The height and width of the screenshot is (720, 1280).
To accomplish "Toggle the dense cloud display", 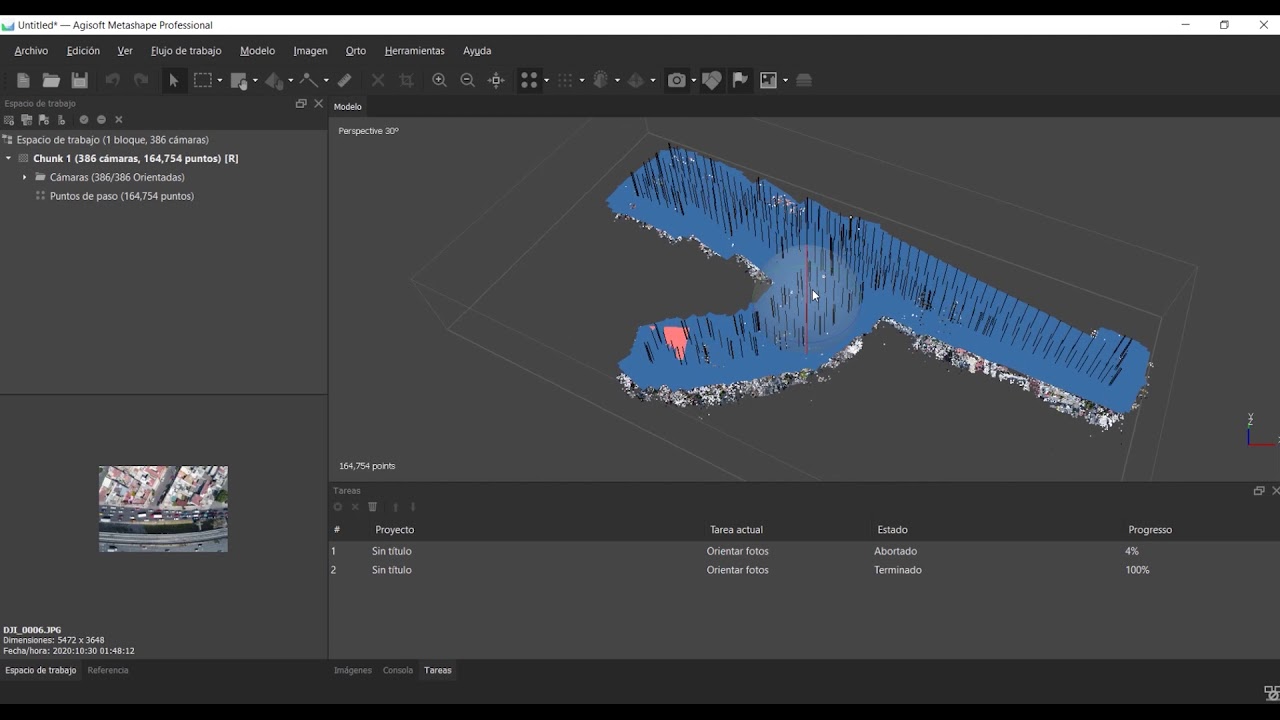I will [565, 80].
